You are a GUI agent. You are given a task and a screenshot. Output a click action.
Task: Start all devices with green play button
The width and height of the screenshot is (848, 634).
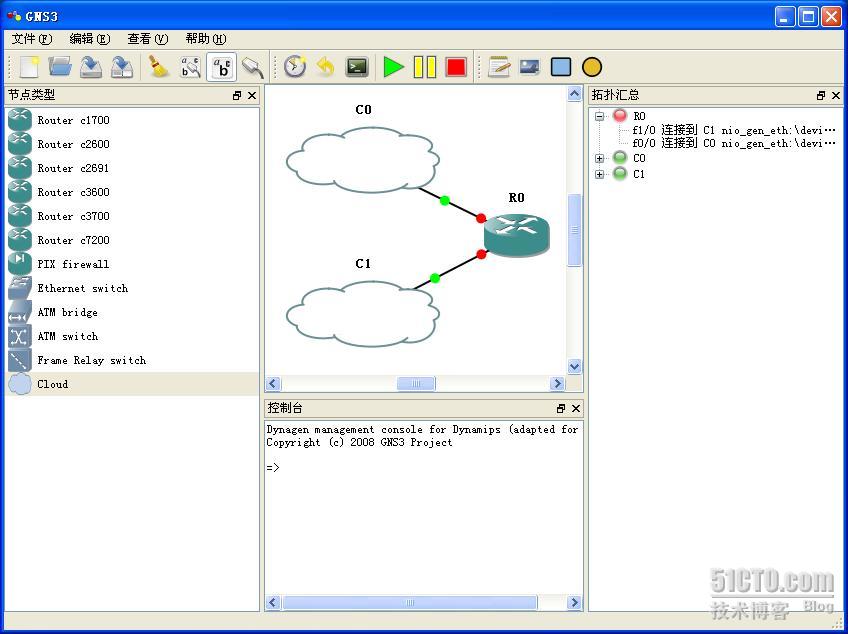tap(394, 67)
